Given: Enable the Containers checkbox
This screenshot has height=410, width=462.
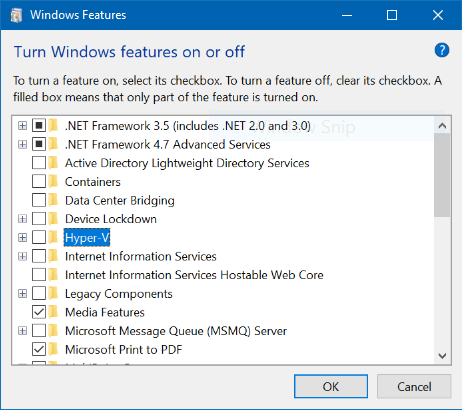Looking at the screenshot, I should click(39, 182).
